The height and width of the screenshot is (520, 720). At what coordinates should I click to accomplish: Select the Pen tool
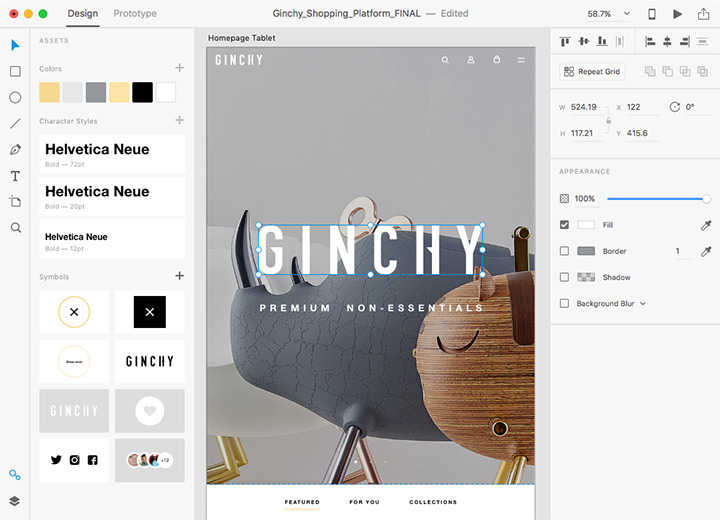pos(15,150)
